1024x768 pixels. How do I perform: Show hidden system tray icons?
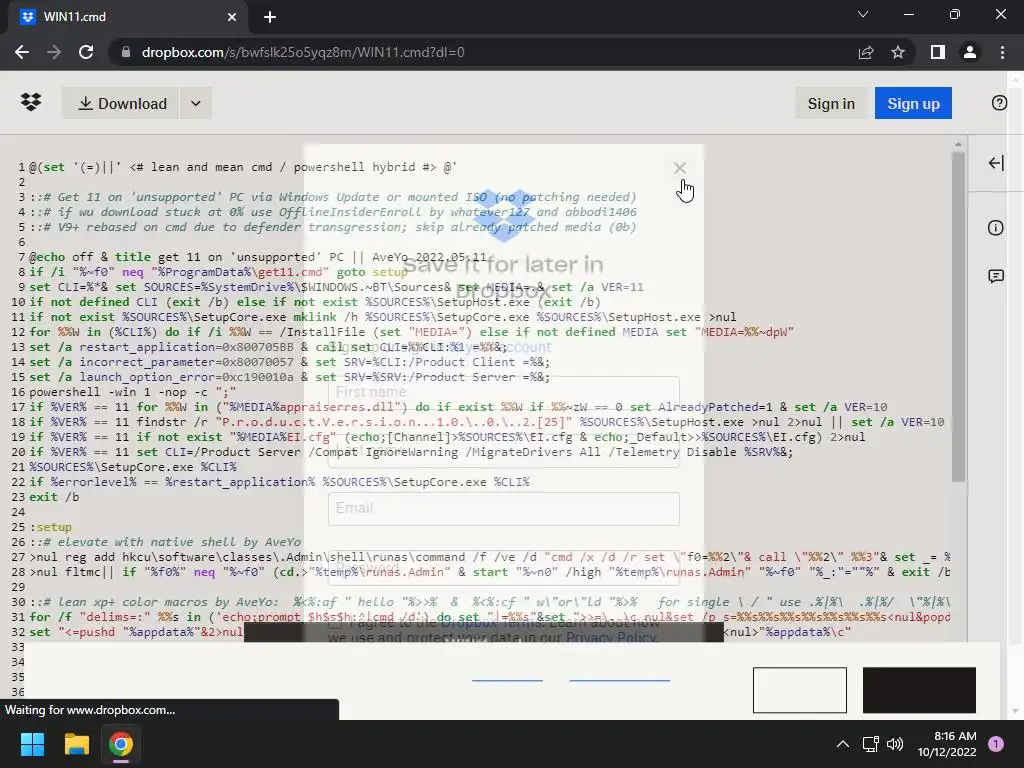point(843,744)
